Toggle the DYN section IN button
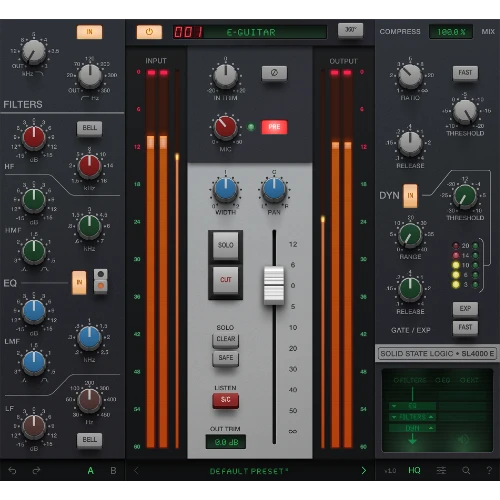Viewport: 500px width, 500px height. [410, 196]
